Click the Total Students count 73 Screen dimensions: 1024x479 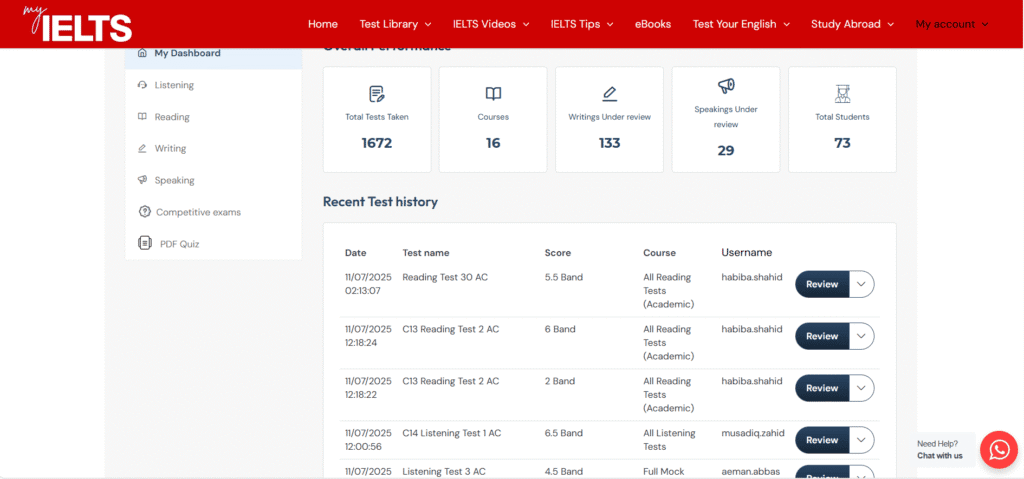point(842,143)
